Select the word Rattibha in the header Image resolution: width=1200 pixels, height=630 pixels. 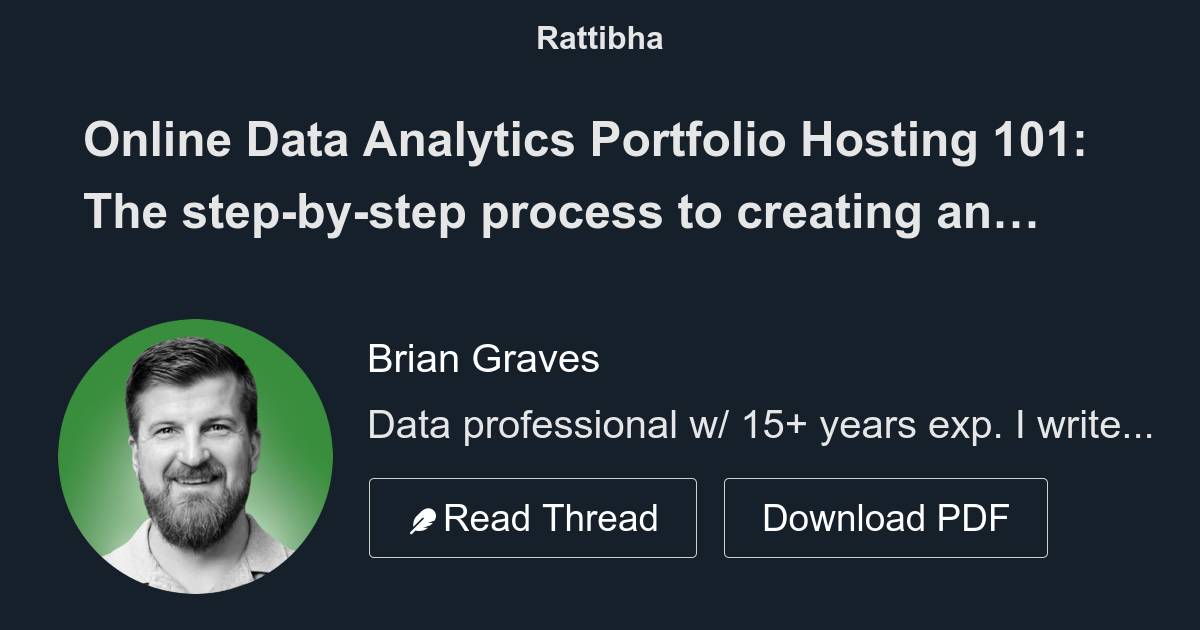(599, 38)
